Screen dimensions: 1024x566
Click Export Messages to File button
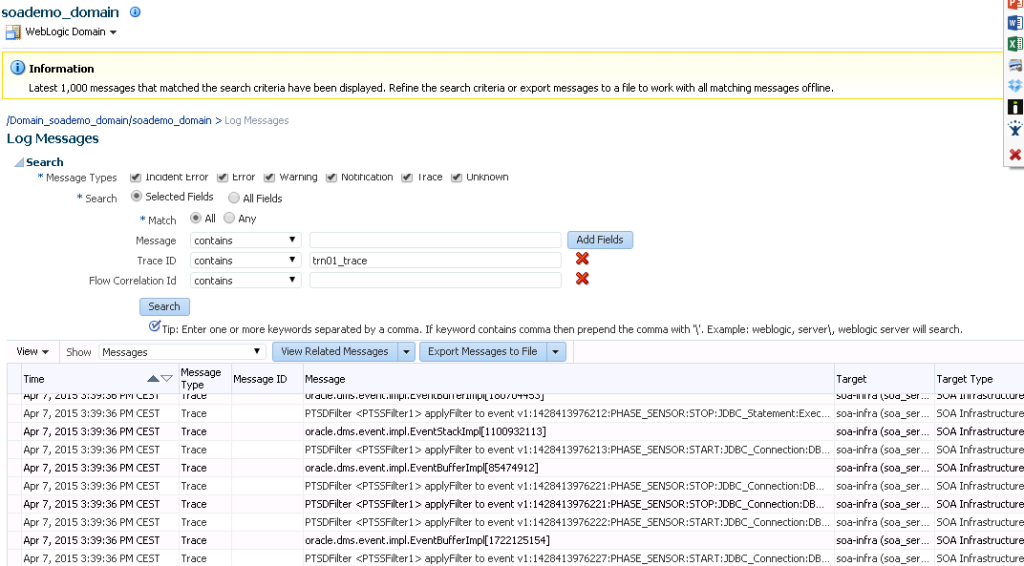(x=483, y=352)
